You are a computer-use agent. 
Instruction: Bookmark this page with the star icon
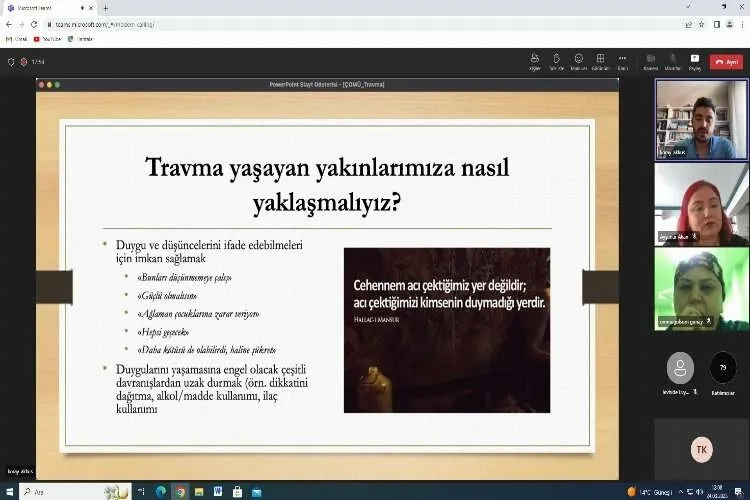pyautogui.click(x=702, y=24)
